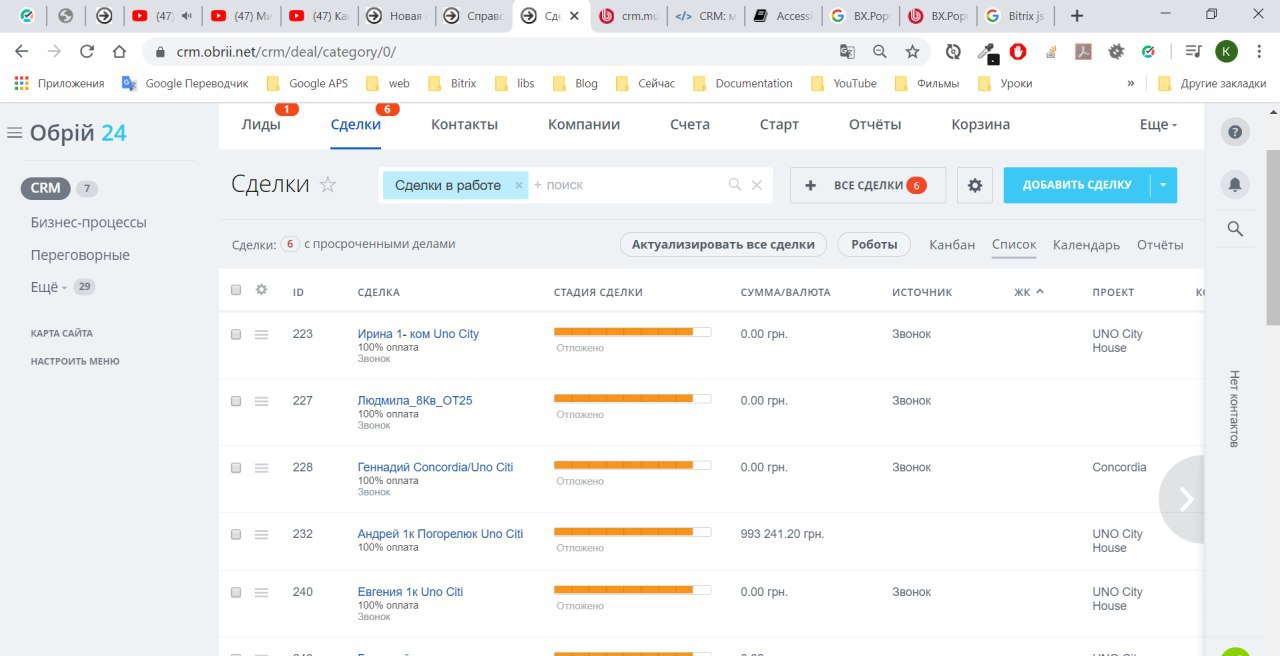Switch to the Контакты tab
The width and height of the screenshot is (1280, 656).
click(464, 125)
